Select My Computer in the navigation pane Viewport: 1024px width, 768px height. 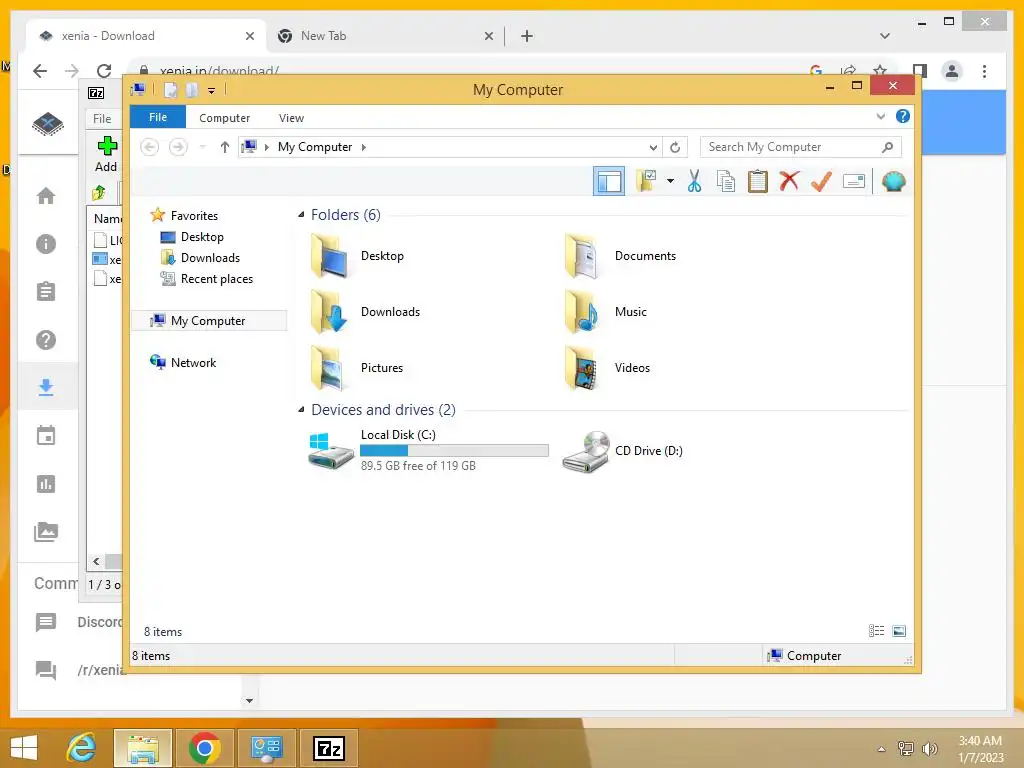click(x=208, y=321)
